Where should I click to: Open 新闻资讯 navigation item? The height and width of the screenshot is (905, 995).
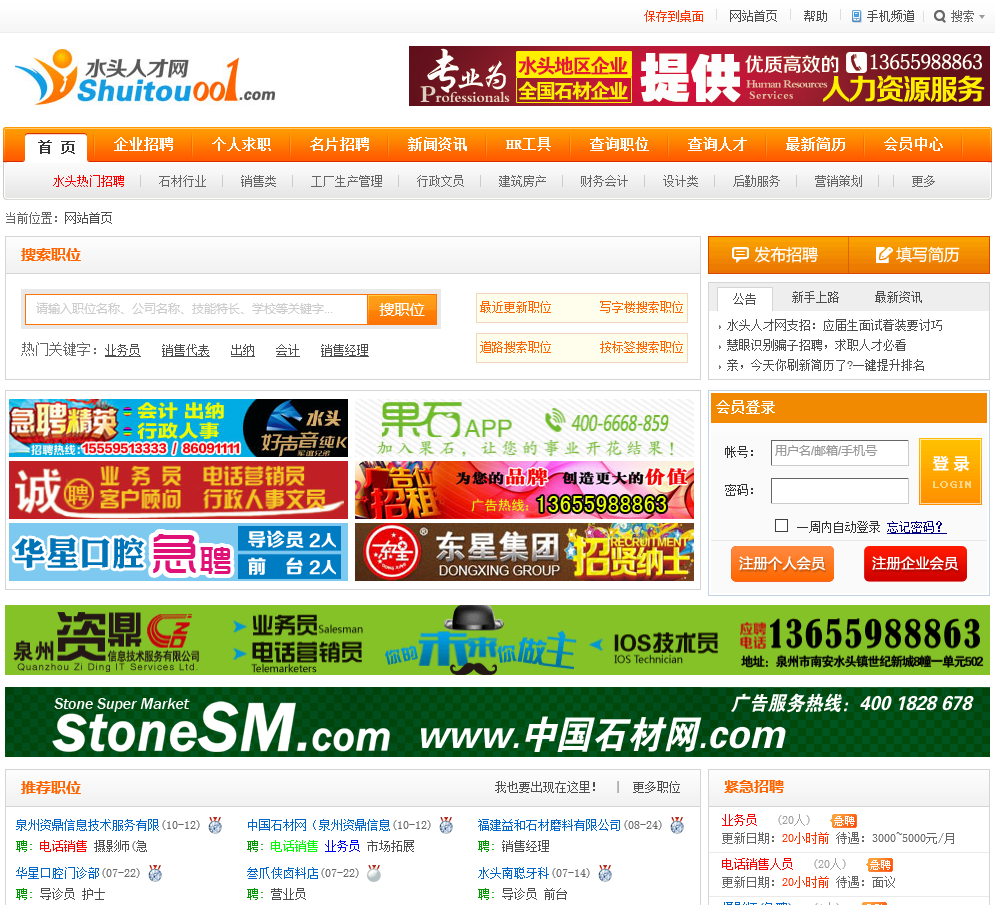437,145
